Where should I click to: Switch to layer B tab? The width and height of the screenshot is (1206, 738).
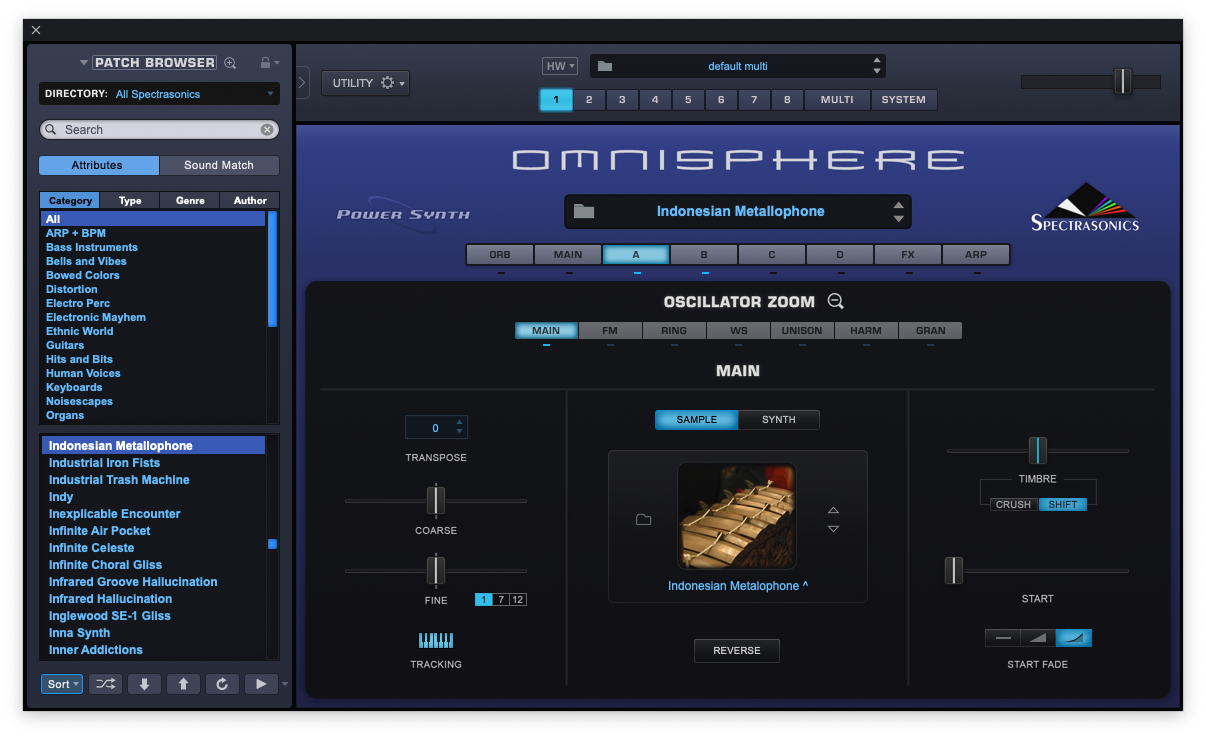click(704, 255)
